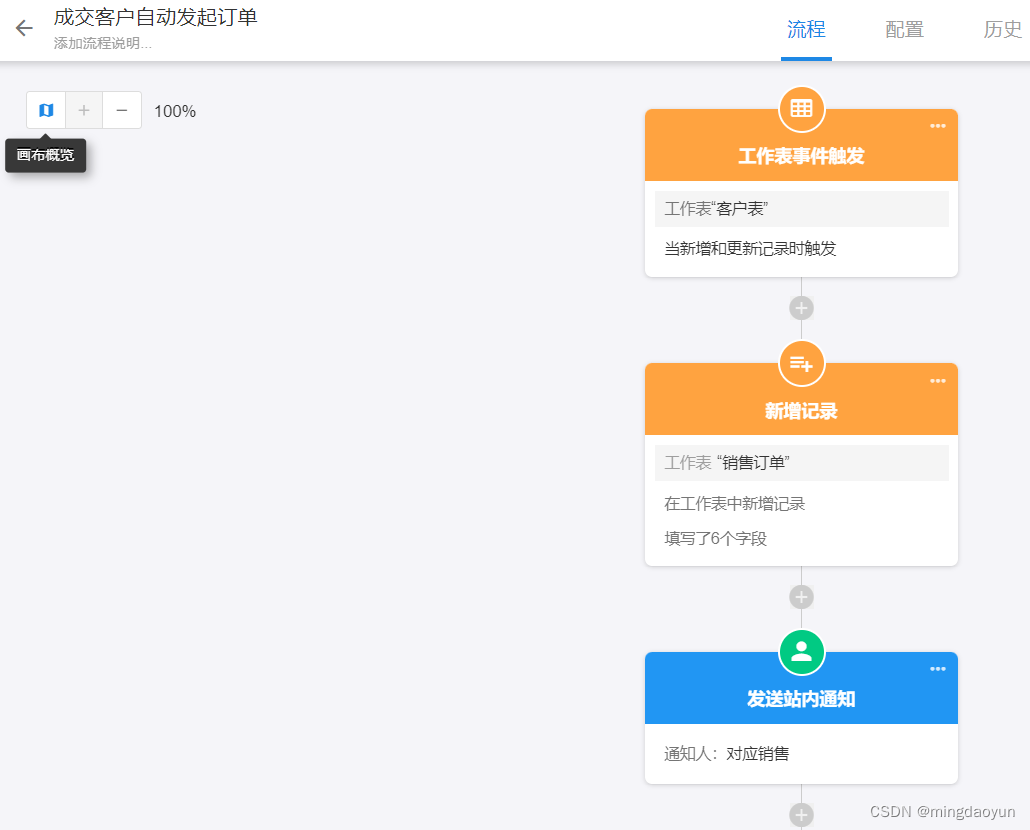
Task: Click the back arrow to exit the workflow
Action: [x=23, y=28]
